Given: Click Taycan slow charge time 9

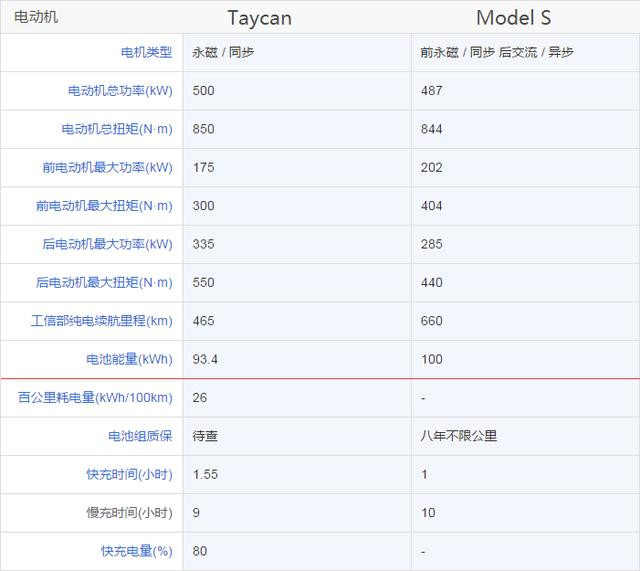Looking at the screenshot, I should pos(196,513).
